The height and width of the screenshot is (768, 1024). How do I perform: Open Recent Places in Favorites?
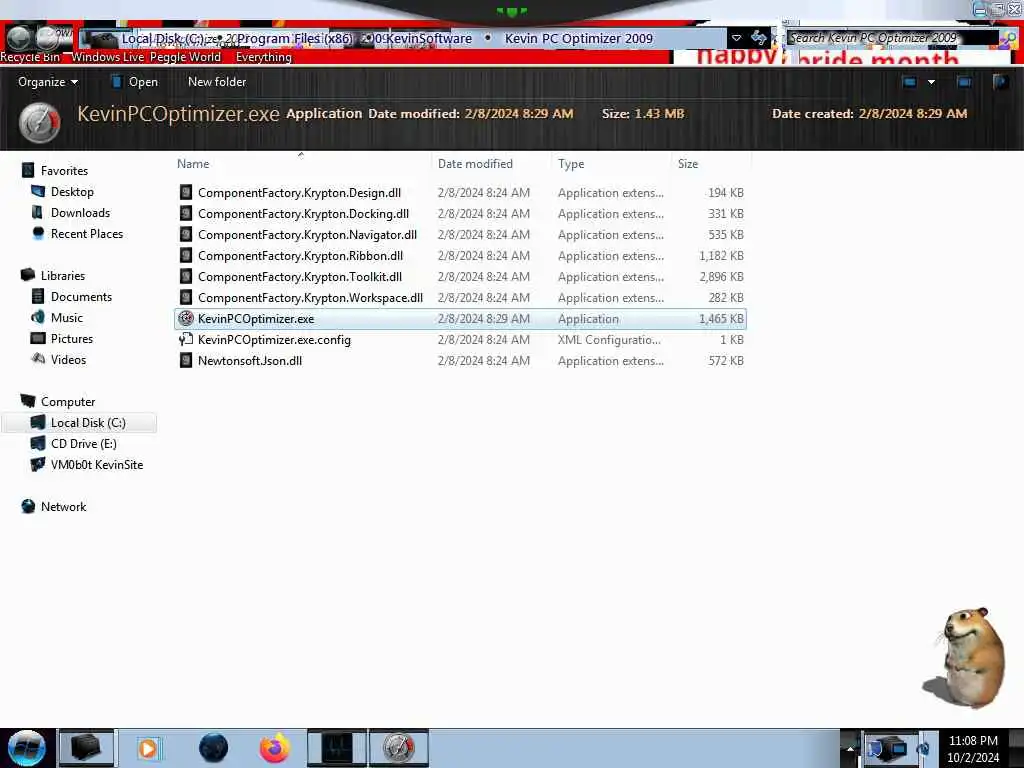click(87, 234)
